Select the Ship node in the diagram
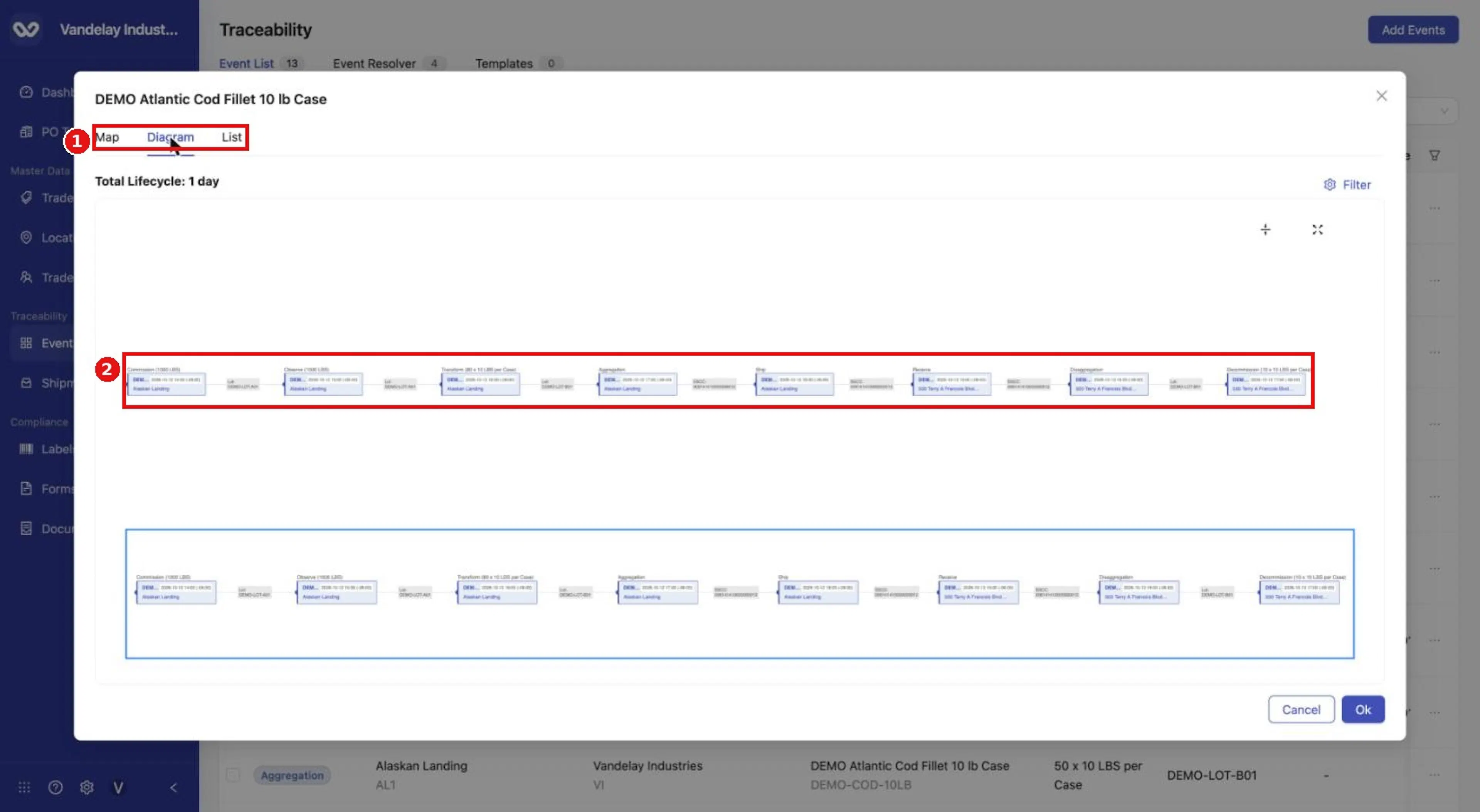1480x812 pixels. pyautogui.click(x=795, y=384)
